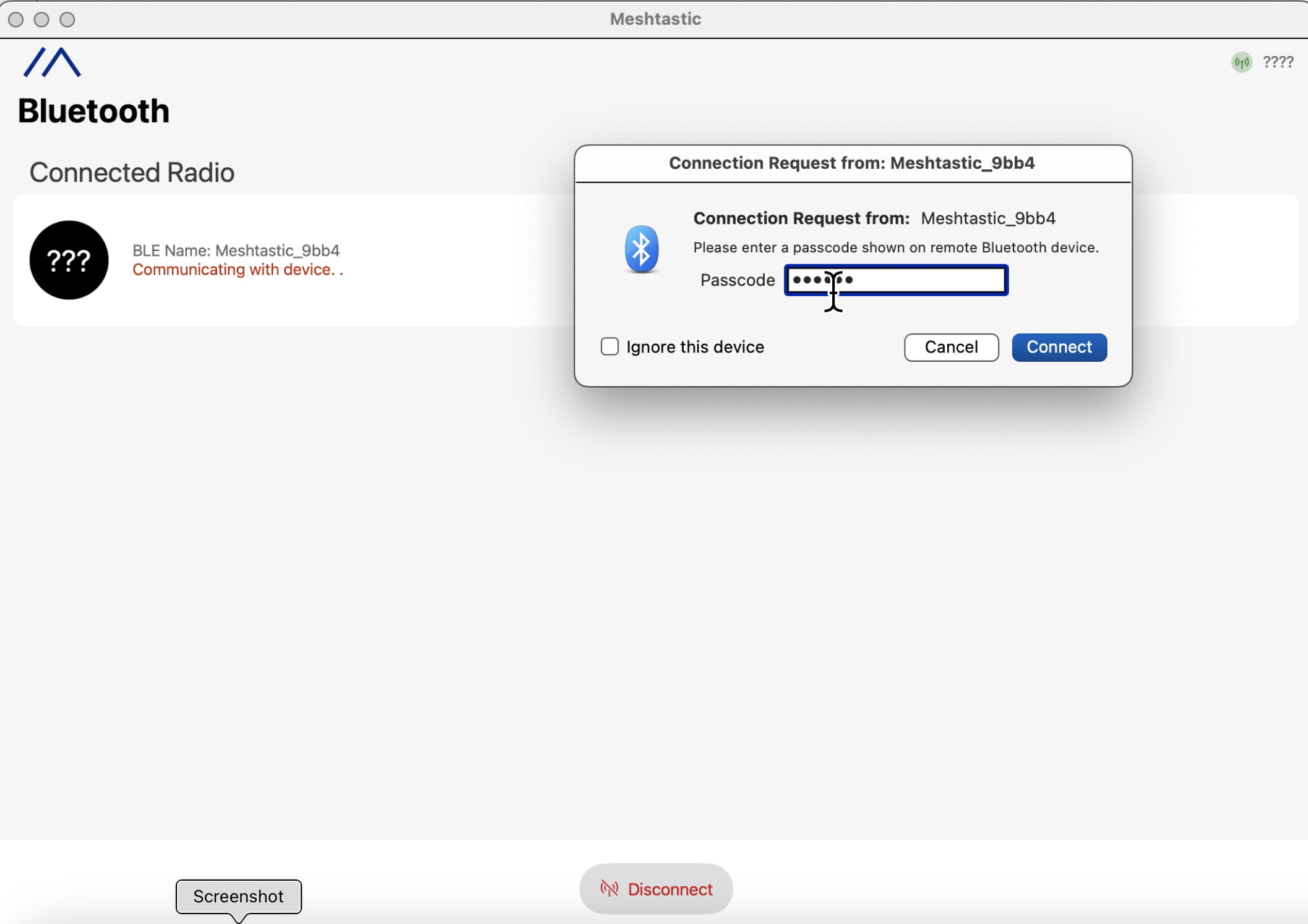Screen dimensions: 1308x924
Task: Click the Meshtastic logo icon
Action: coord(52,62)
